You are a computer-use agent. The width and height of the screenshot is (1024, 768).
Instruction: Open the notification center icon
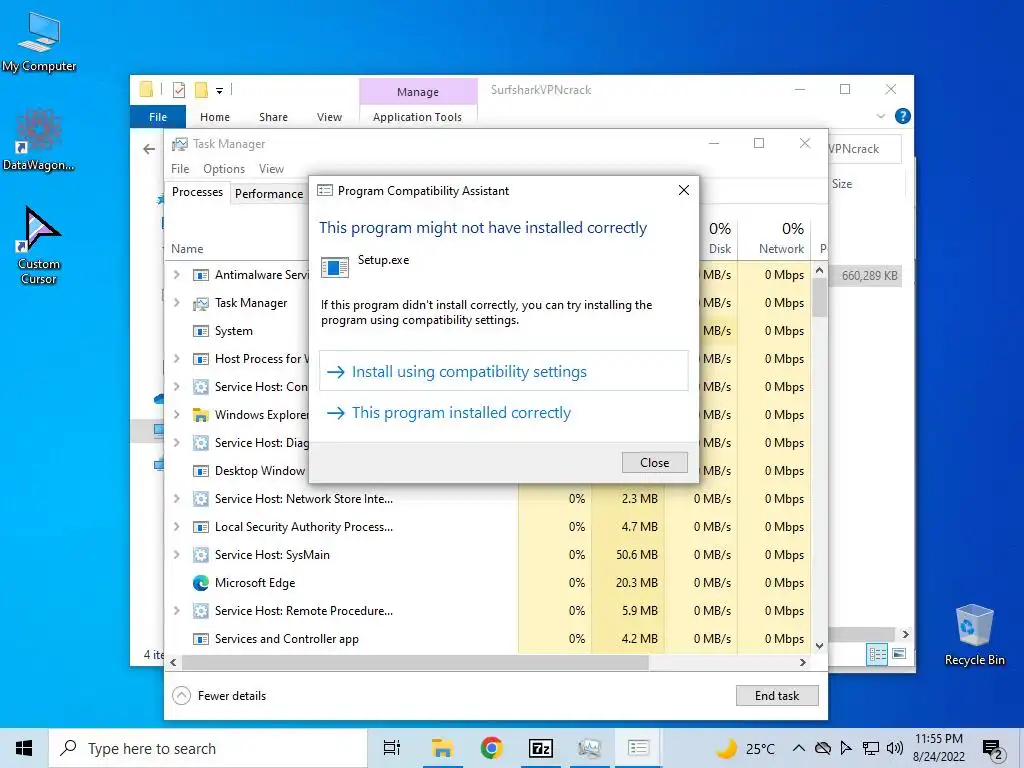pyautogui.click(x=993, y=749)
